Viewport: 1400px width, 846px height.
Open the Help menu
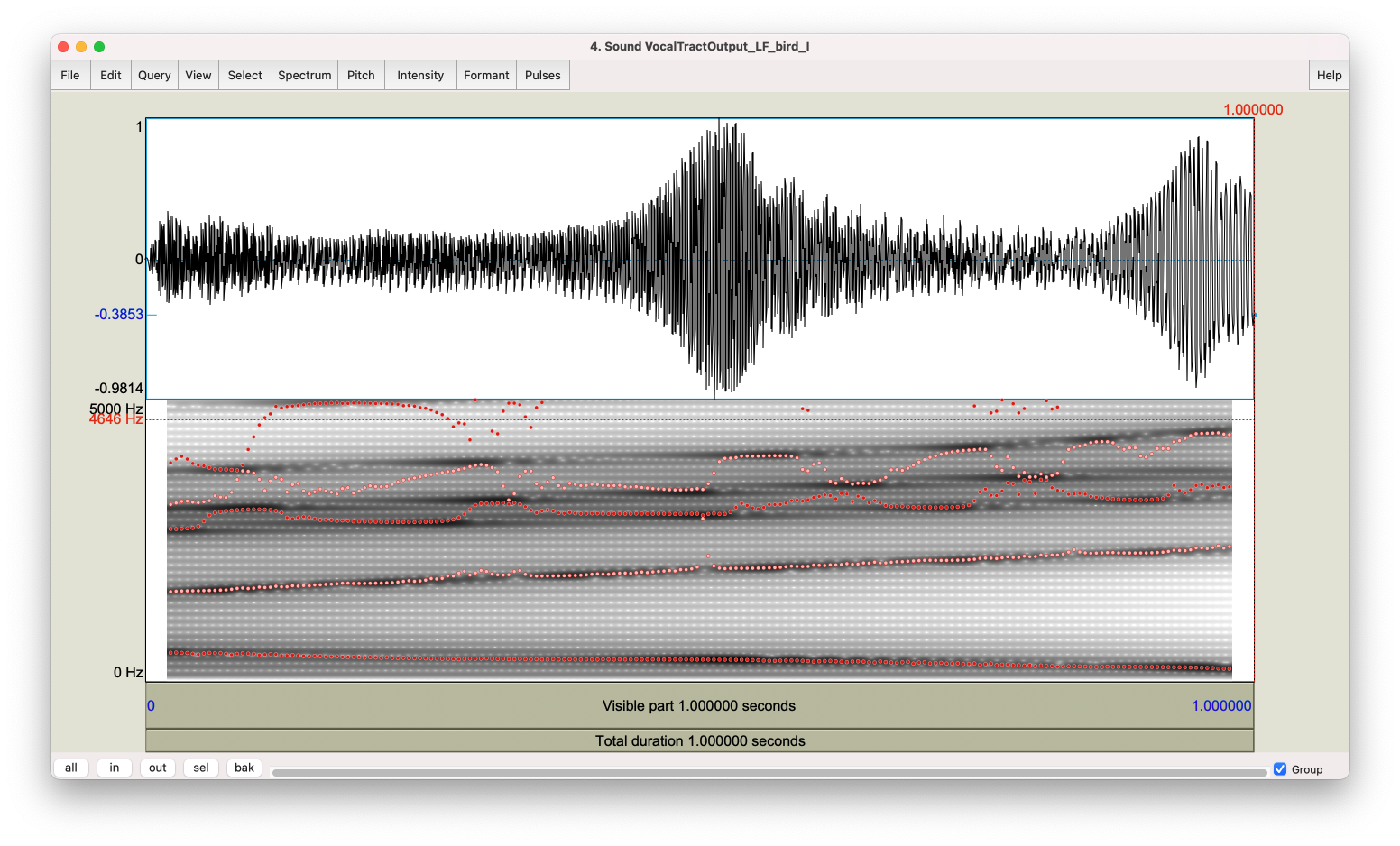click(x=1329, y=76)
